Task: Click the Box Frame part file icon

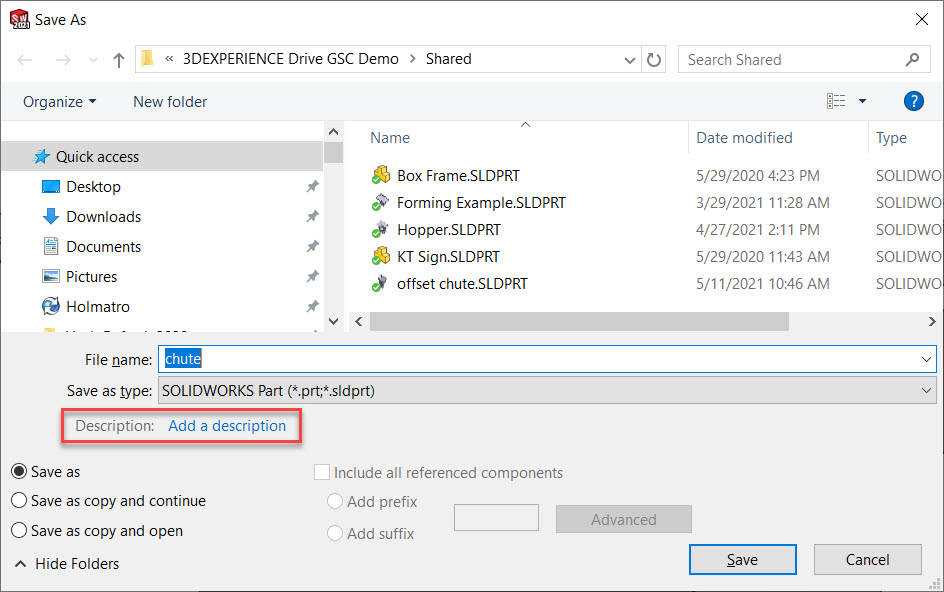Action: (x=380, y=175)
